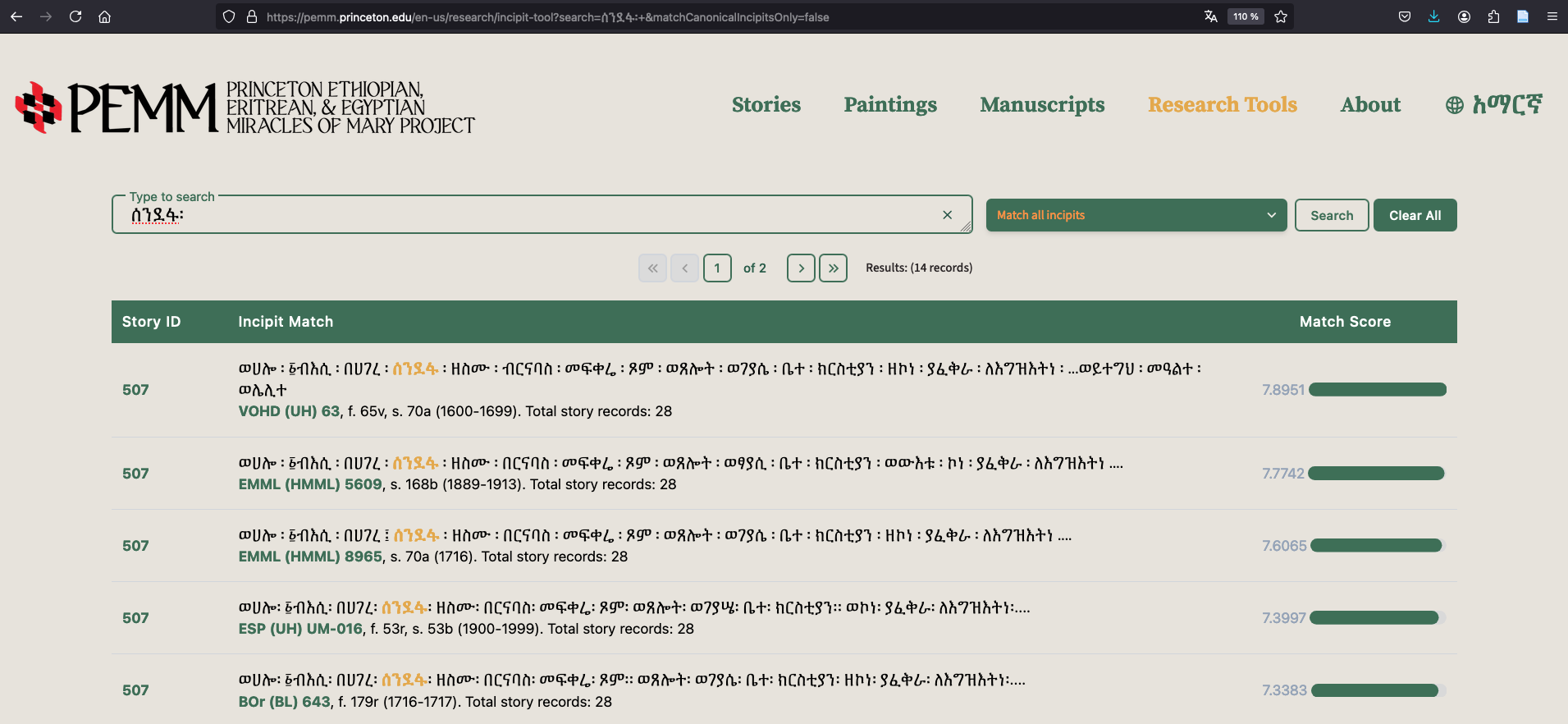This screenshot has width=1568, height=724.
Task: Jump to the last results page
Action: (x=833, y=268)
